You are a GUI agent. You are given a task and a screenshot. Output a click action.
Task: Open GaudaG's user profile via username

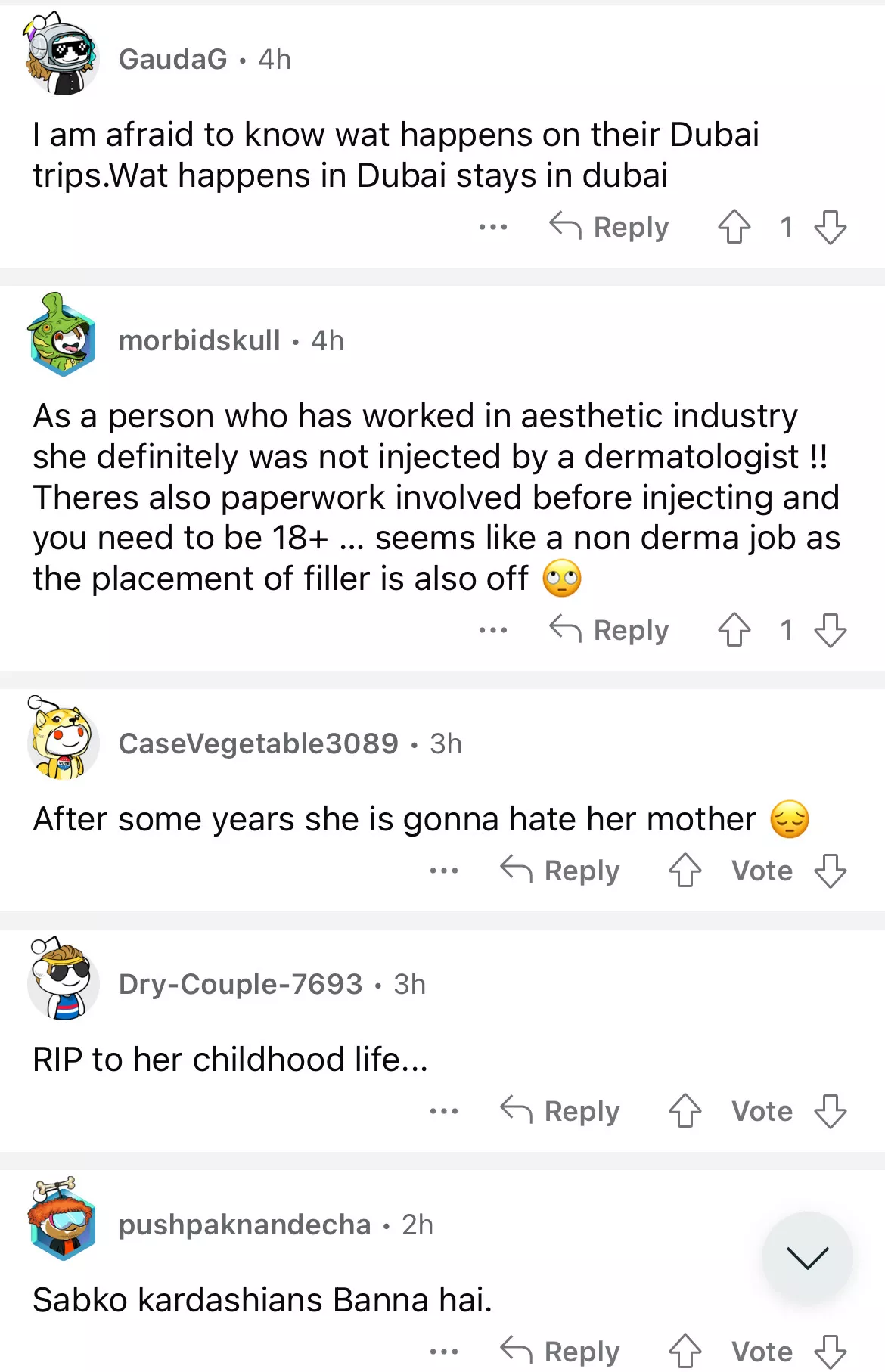pos(173,59)
